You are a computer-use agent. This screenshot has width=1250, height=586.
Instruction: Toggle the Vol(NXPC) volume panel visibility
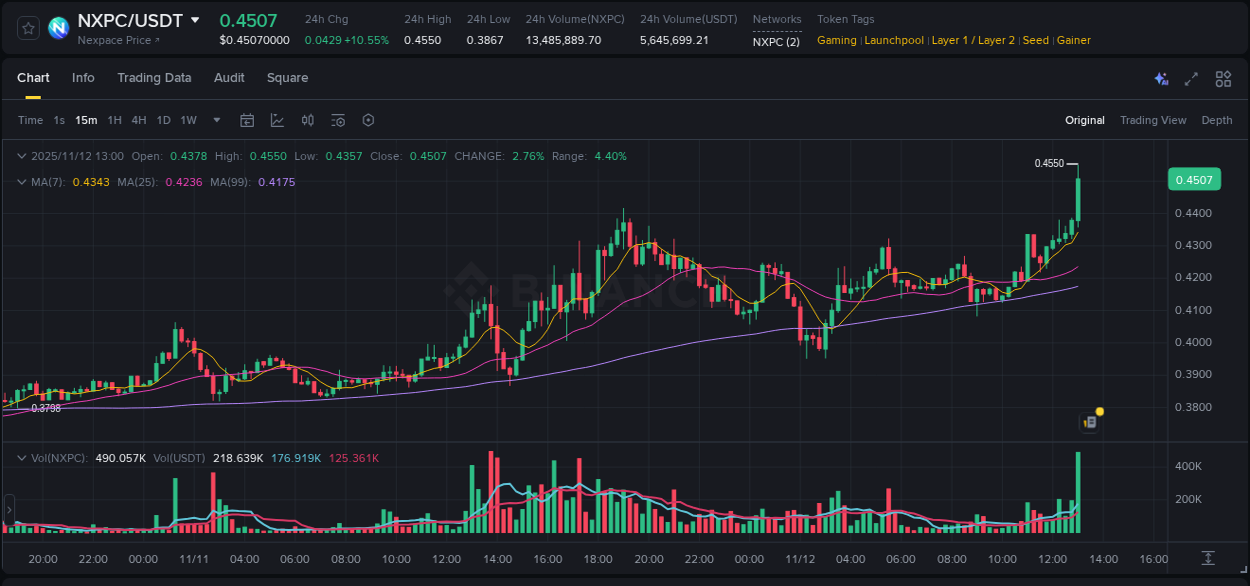(22, 457)
